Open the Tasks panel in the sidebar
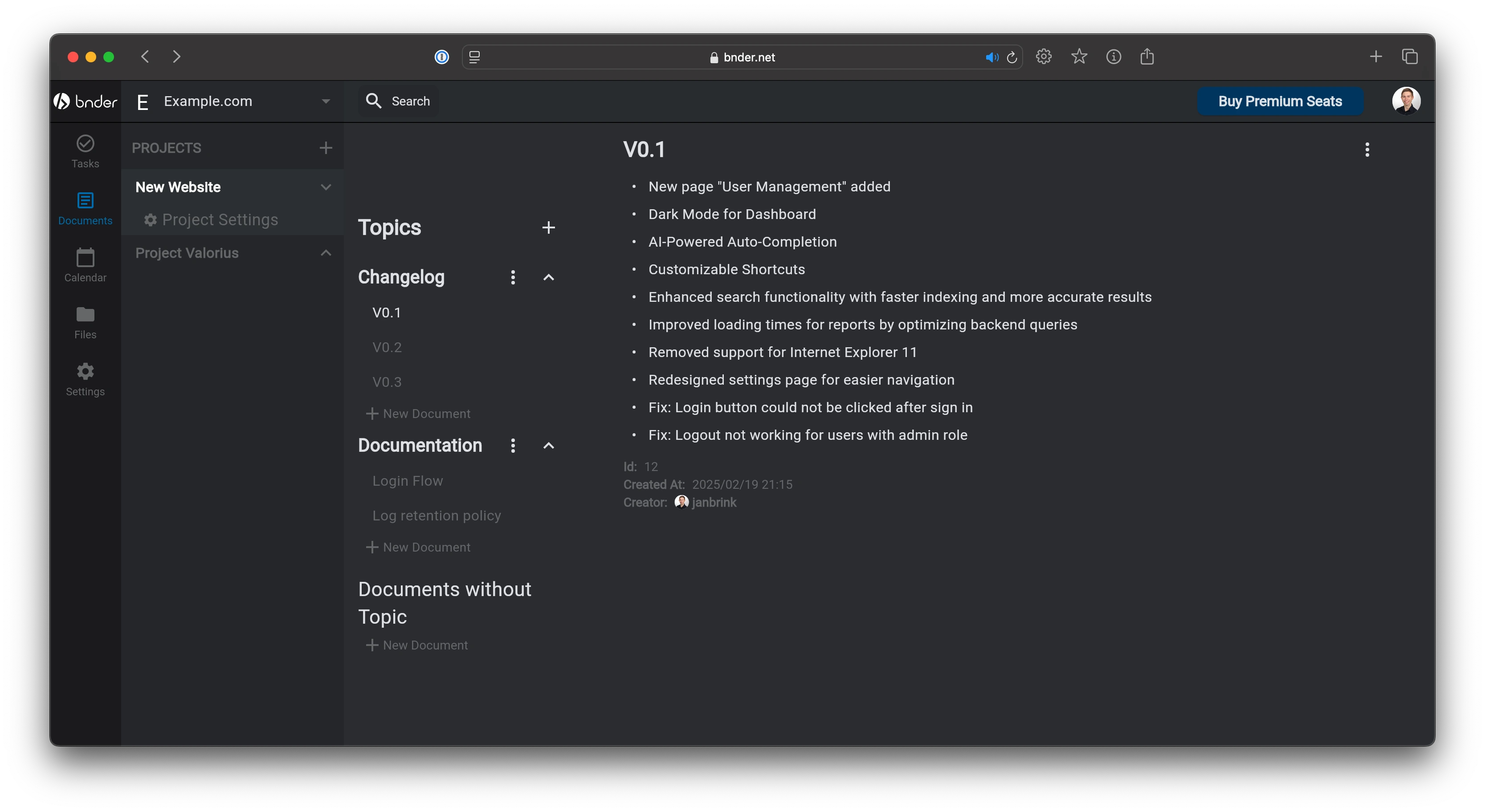The width and height of the screenshot is (1485, 812). [85, 151]
